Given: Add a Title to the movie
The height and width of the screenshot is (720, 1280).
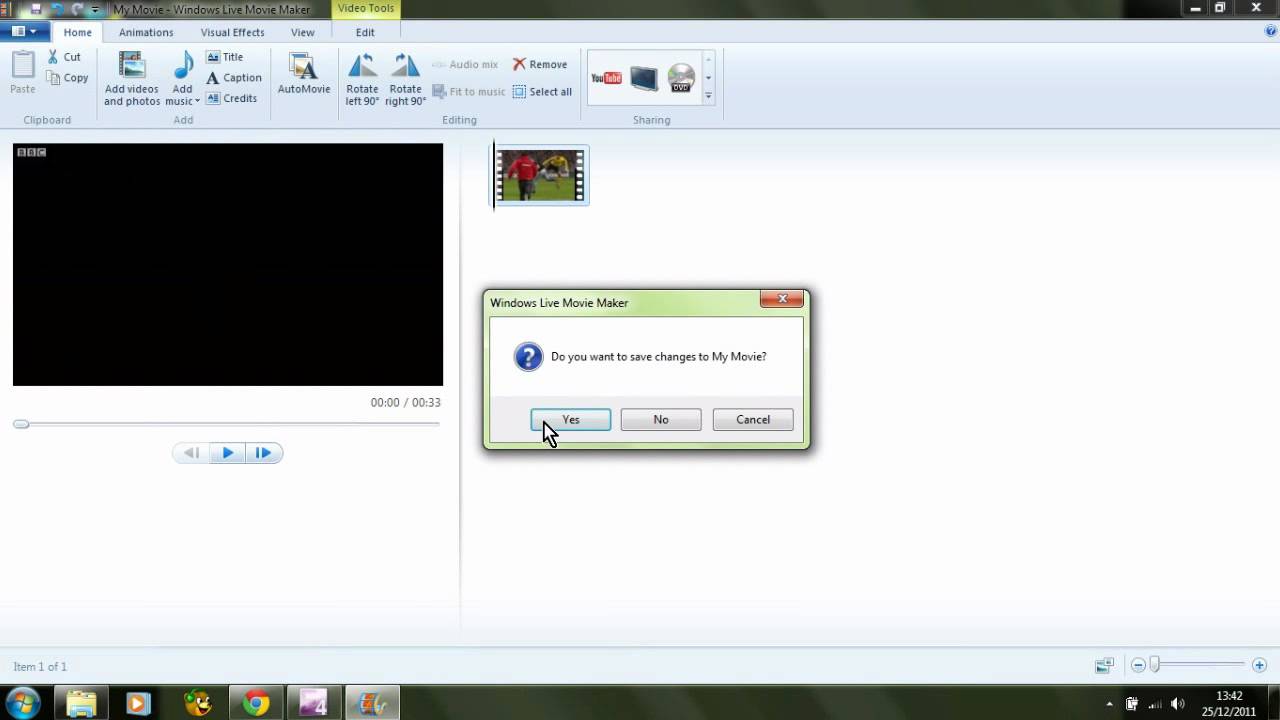Looking at the screenshot, I should tap(225, 57).
